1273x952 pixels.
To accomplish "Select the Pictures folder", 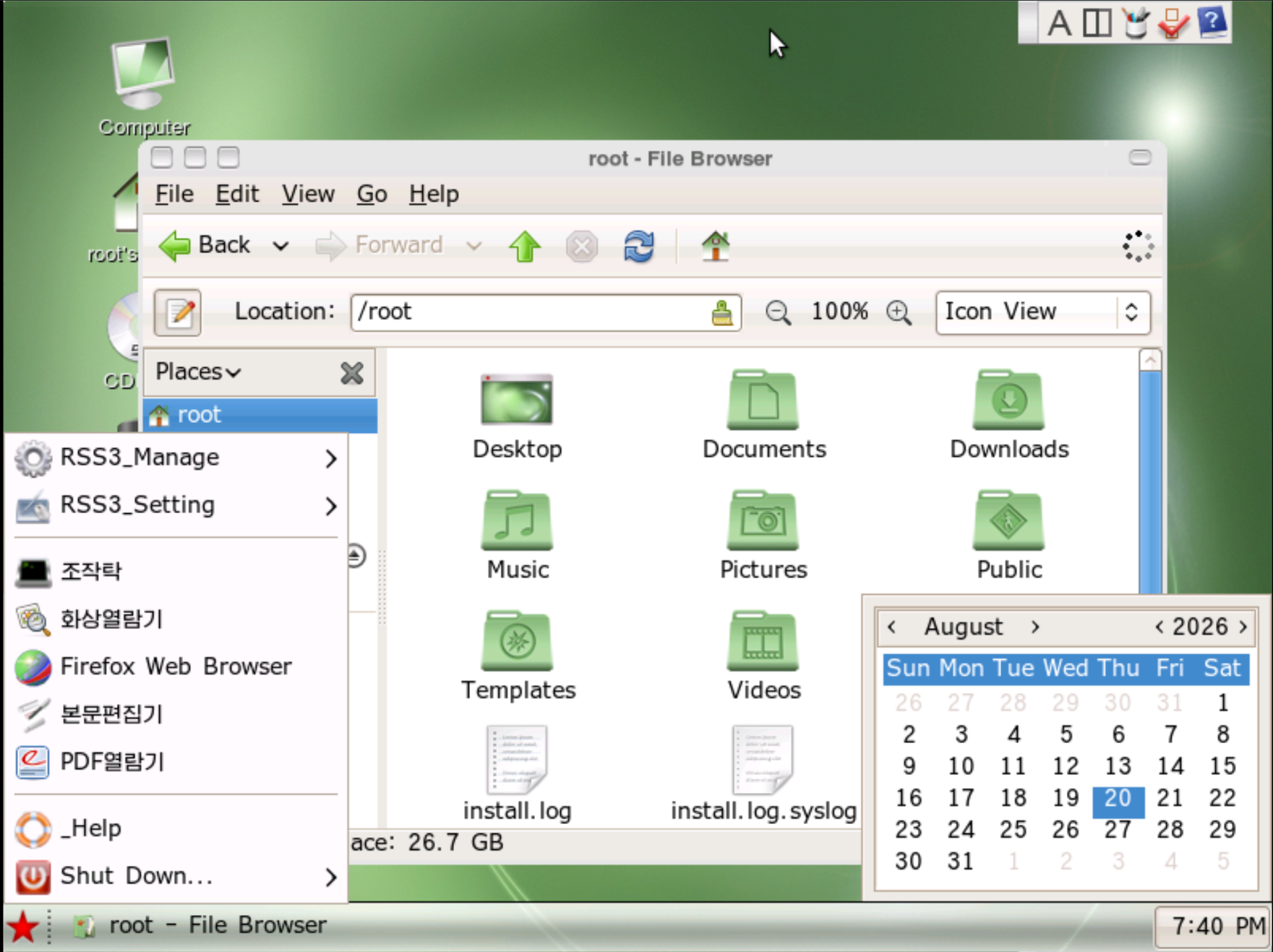I will [763, 535].
